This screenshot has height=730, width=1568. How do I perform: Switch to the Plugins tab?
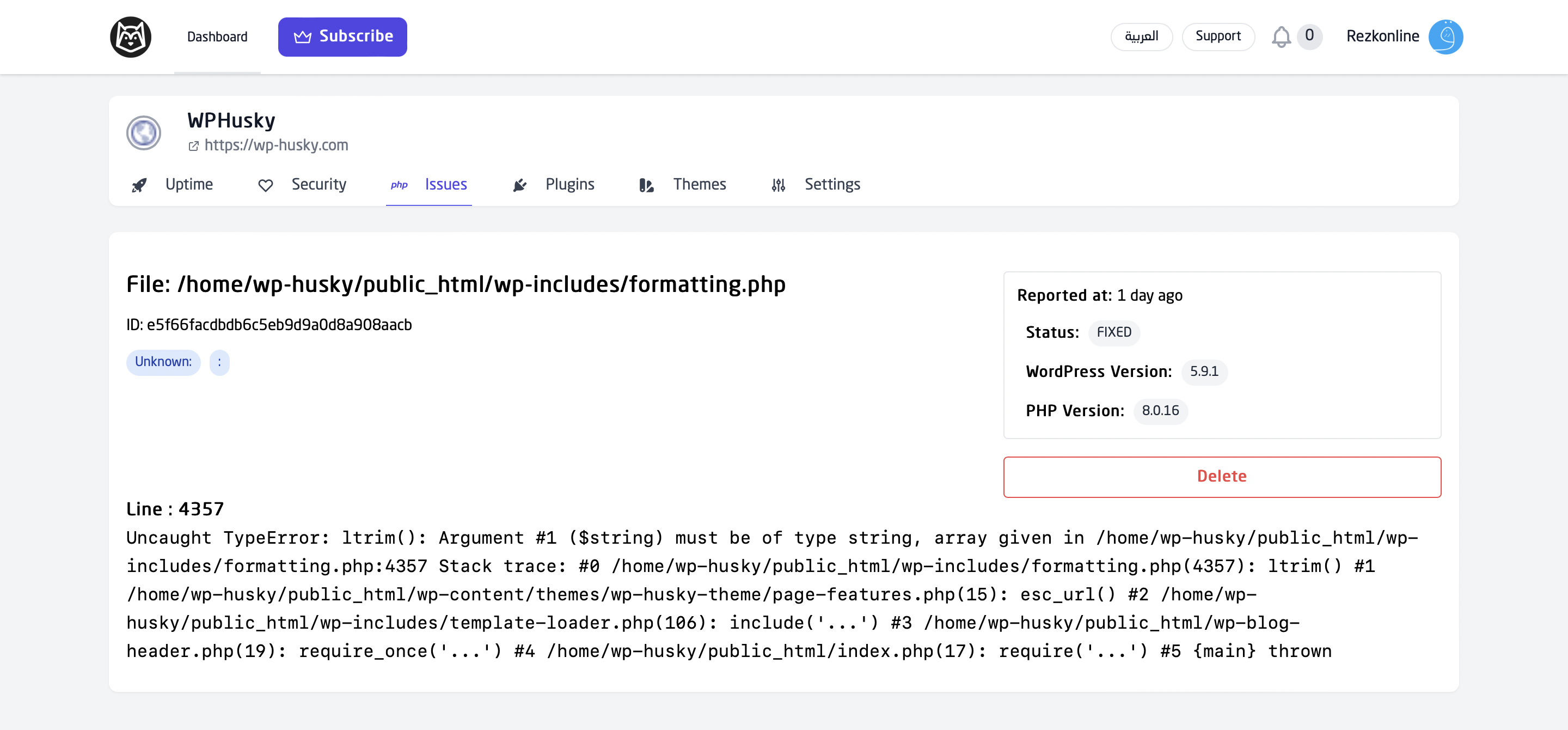pos(554,185)
